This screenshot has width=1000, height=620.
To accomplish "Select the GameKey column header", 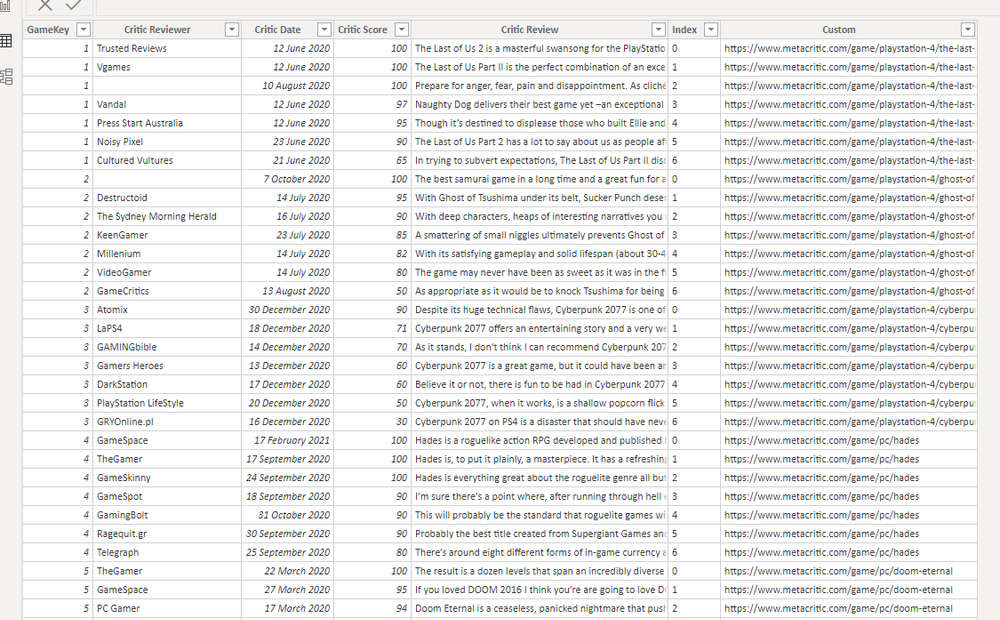I will [x=57, y=29].
